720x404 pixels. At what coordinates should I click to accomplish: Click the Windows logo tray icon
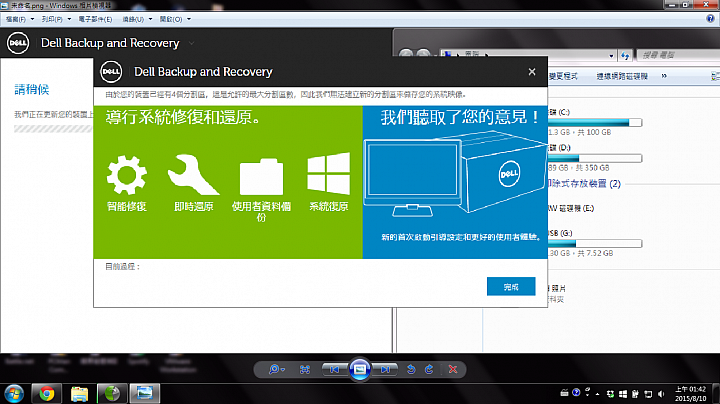point(623,394)
